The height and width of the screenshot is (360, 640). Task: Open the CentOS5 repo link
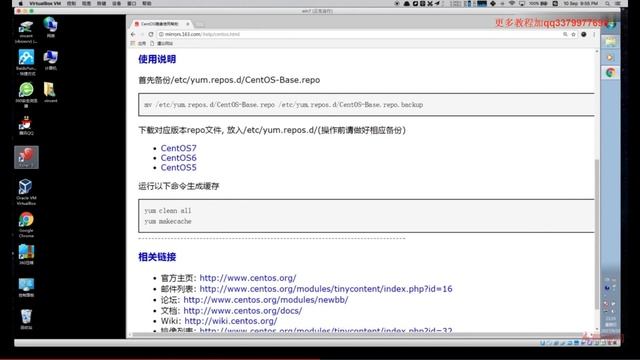click(x=178, y=168)
